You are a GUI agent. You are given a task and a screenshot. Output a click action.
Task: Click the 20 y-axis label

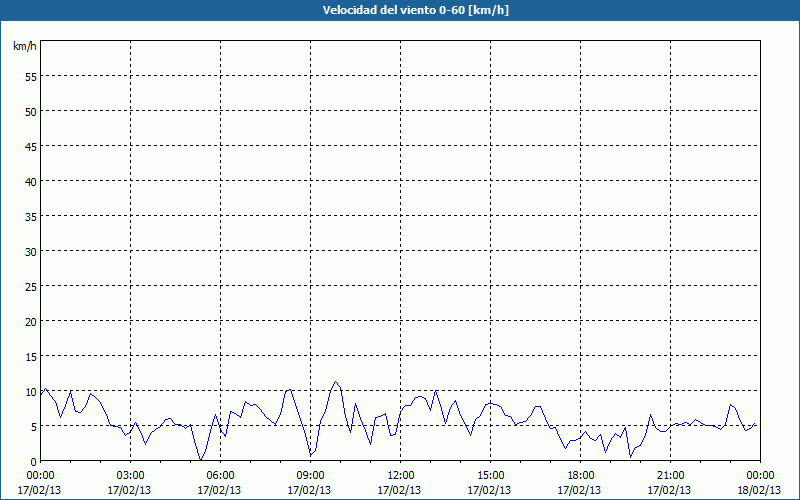tap(31, 321)
